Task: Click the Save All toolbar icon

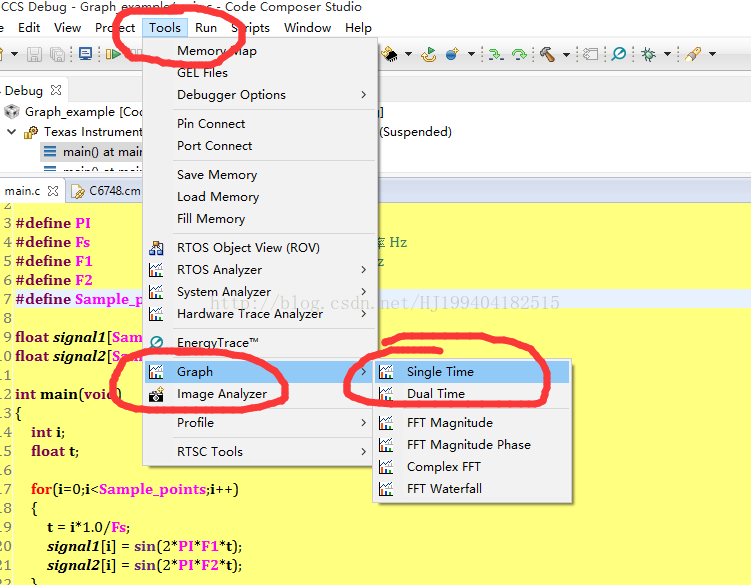Action: click(x=57, y=54)
